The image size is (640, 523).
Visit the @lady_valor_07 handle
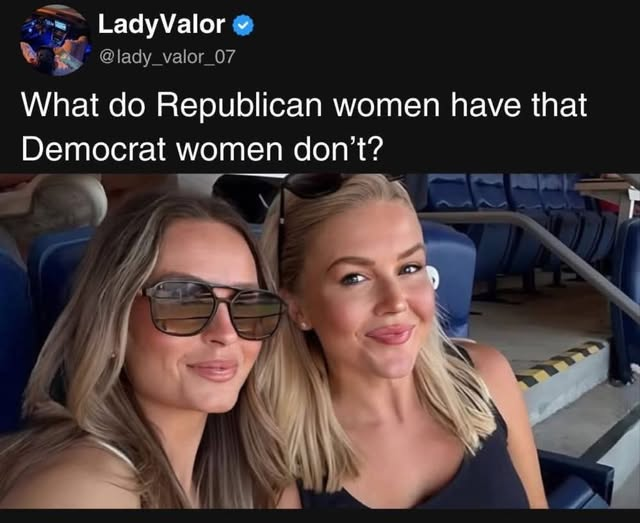pos(167,57)
